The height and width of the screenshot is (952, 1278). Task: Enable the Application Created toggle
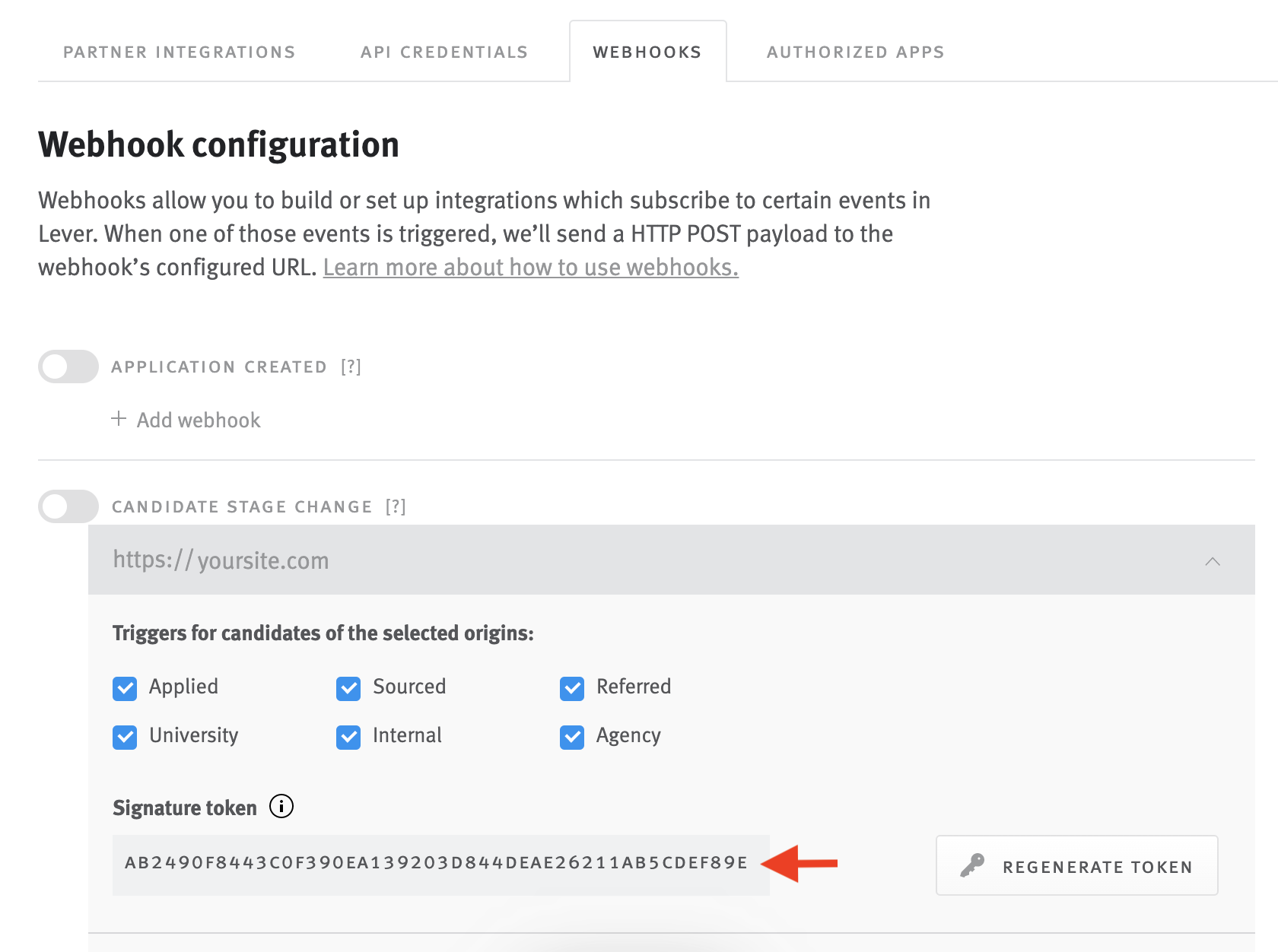pyautogui.click(x=68, y=366)
